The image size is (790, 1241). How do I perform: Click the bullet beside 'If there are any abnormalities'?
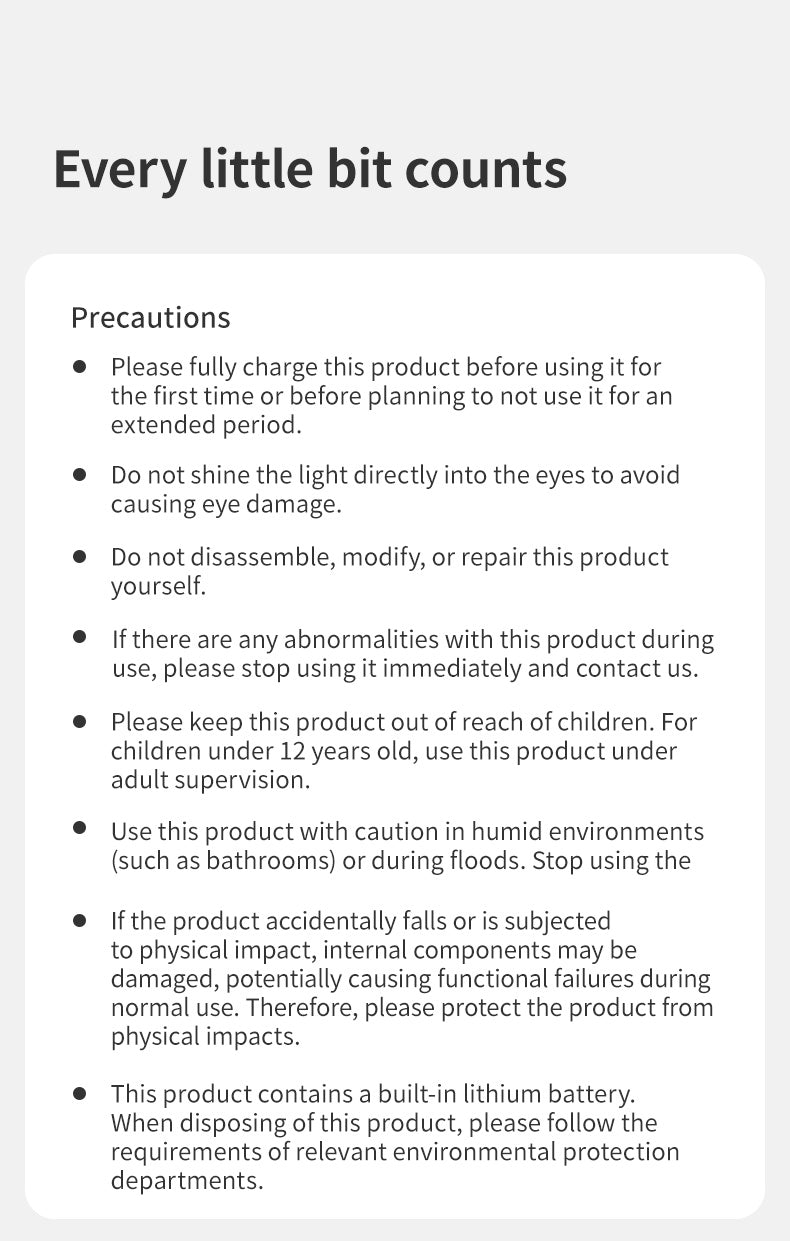click(x=80, y=637)
